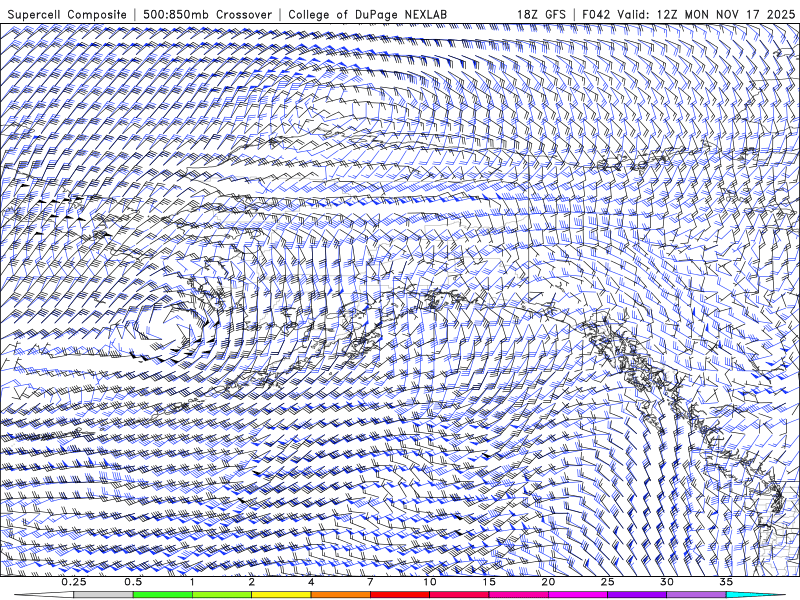
Task: Click the 2 value on color scale
Action: coord(252,582)
